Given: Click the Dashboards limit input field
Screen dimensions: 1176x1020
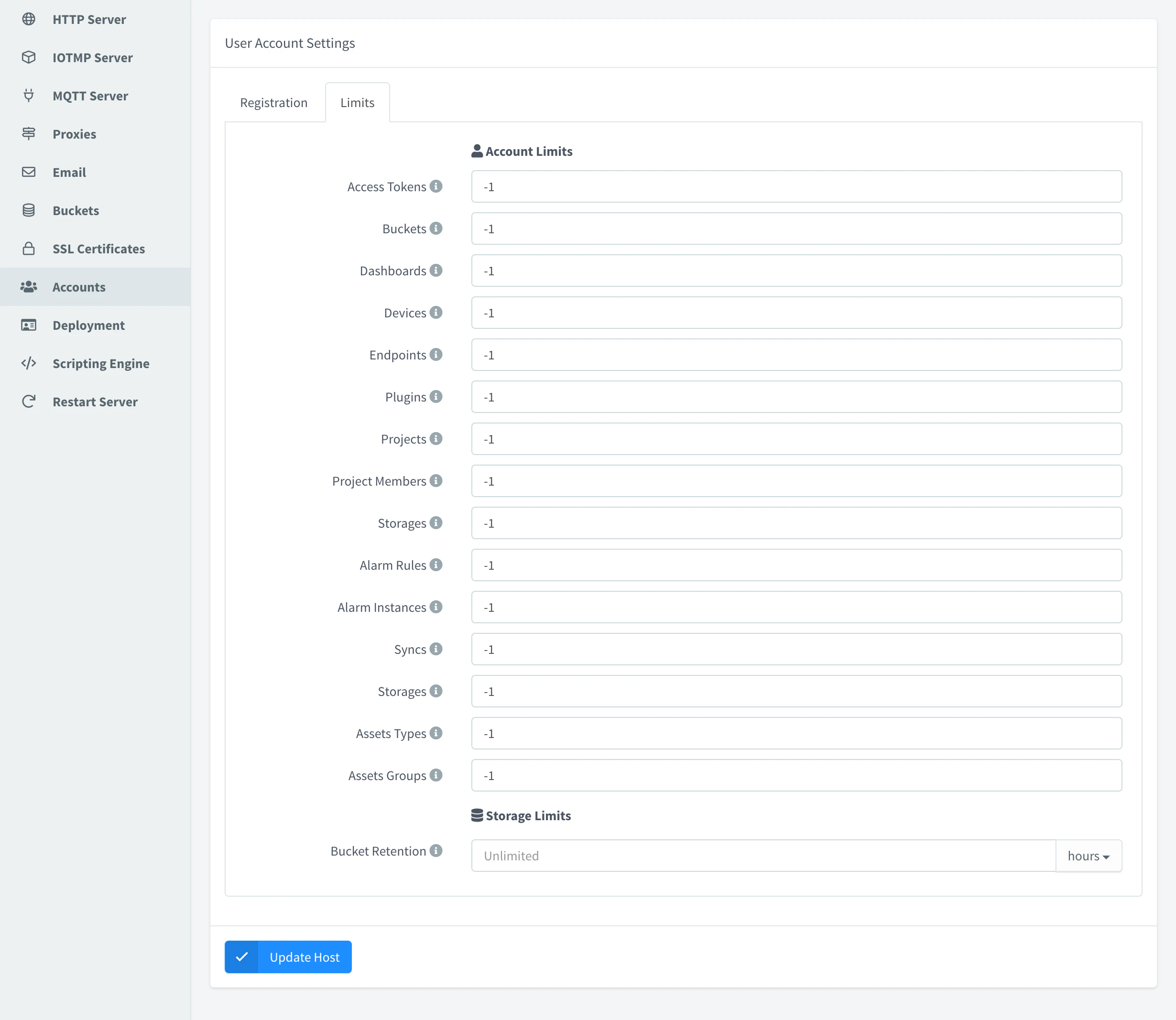Looking at the screenshot, I should click(796, 271).
